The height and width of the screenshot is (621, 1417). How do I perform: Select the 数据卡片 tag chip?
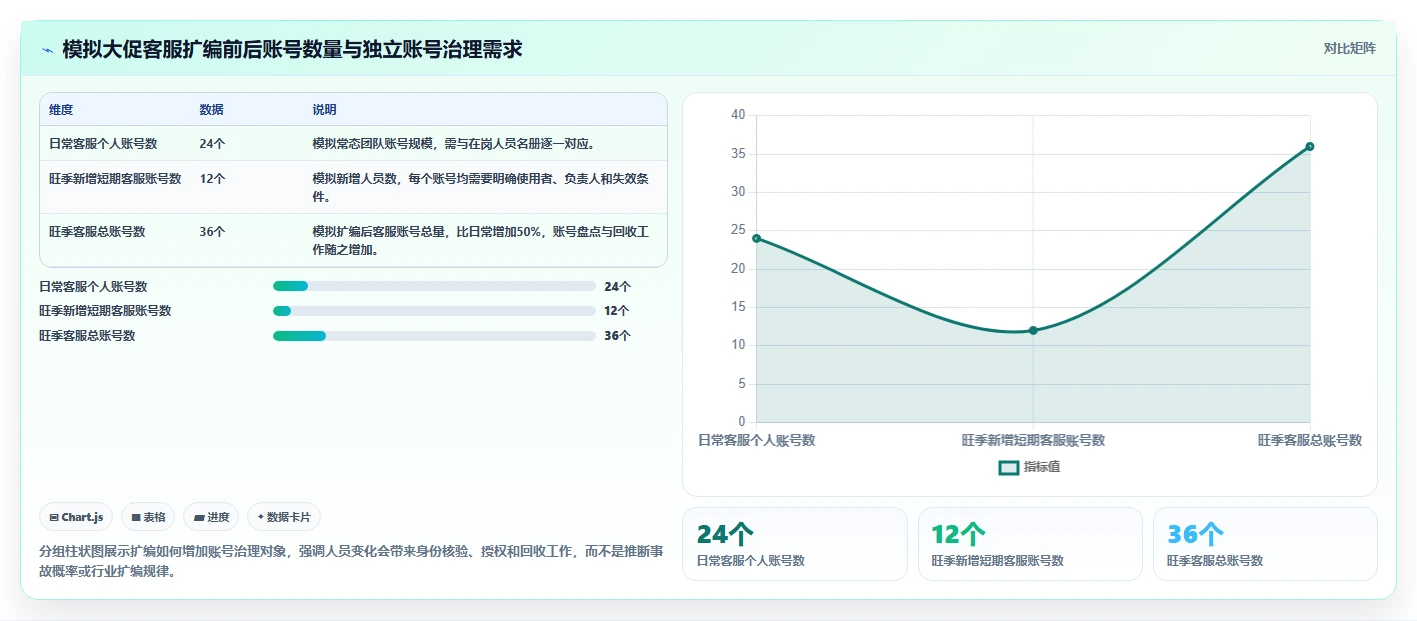284,517
